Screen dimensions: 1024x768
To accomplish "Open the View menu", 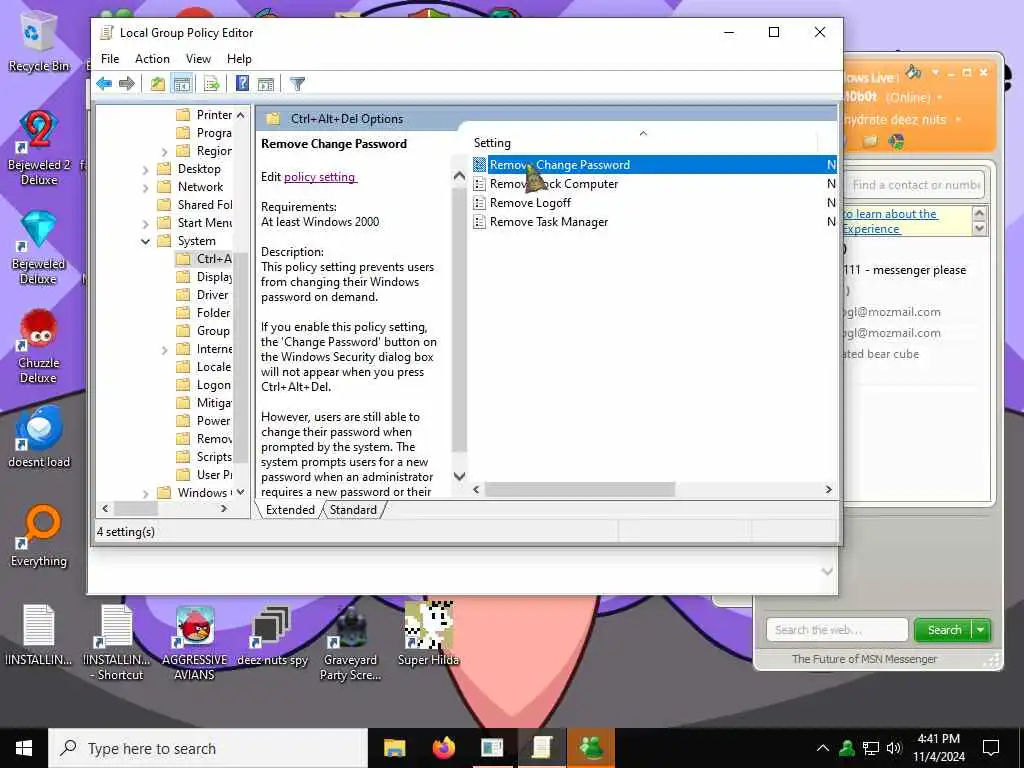I will pos(198,59).
